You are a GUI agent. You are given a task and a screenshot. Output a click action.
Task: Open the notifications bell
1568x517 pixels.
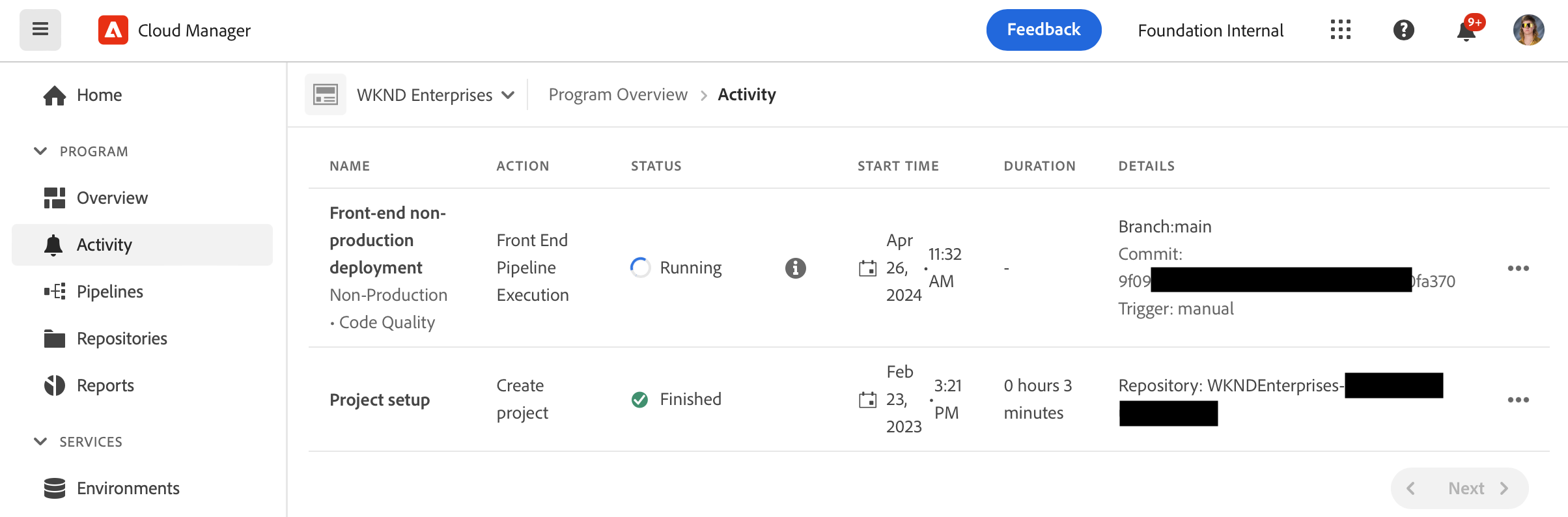(x=1466, y=31)
